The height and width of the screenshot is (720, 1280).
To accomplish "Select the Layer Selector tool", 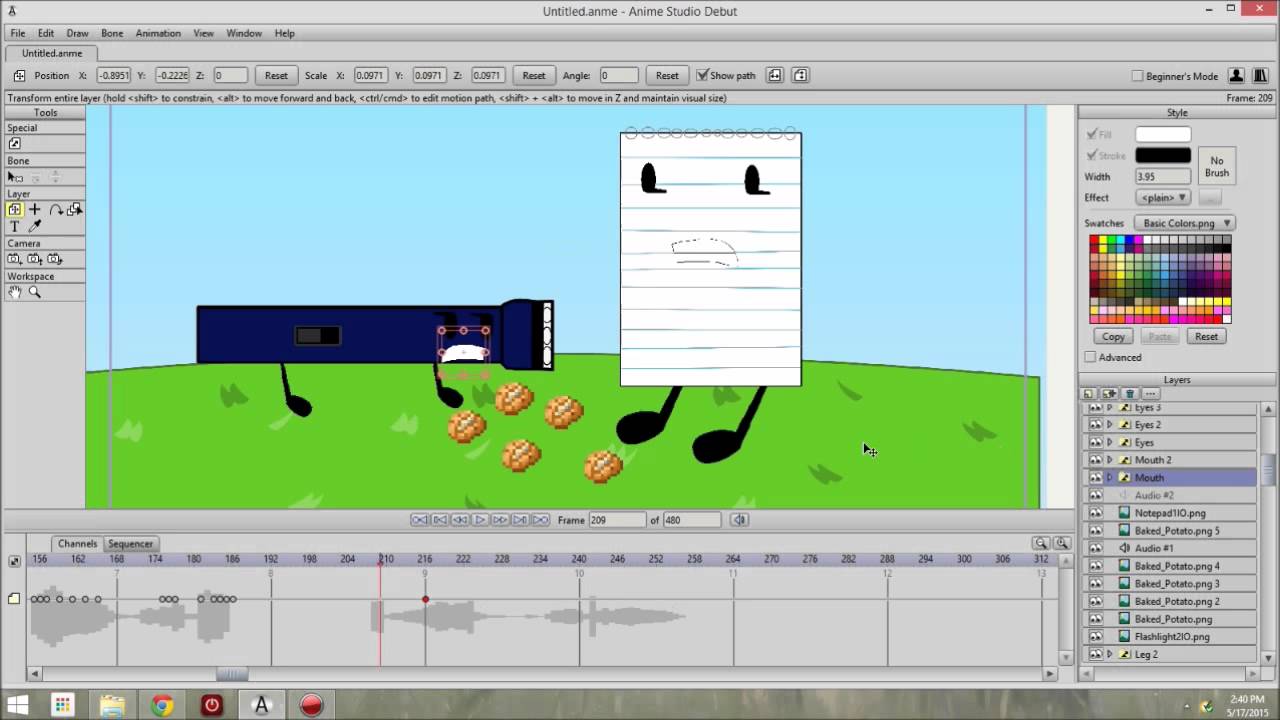I will tap(75, 209).
